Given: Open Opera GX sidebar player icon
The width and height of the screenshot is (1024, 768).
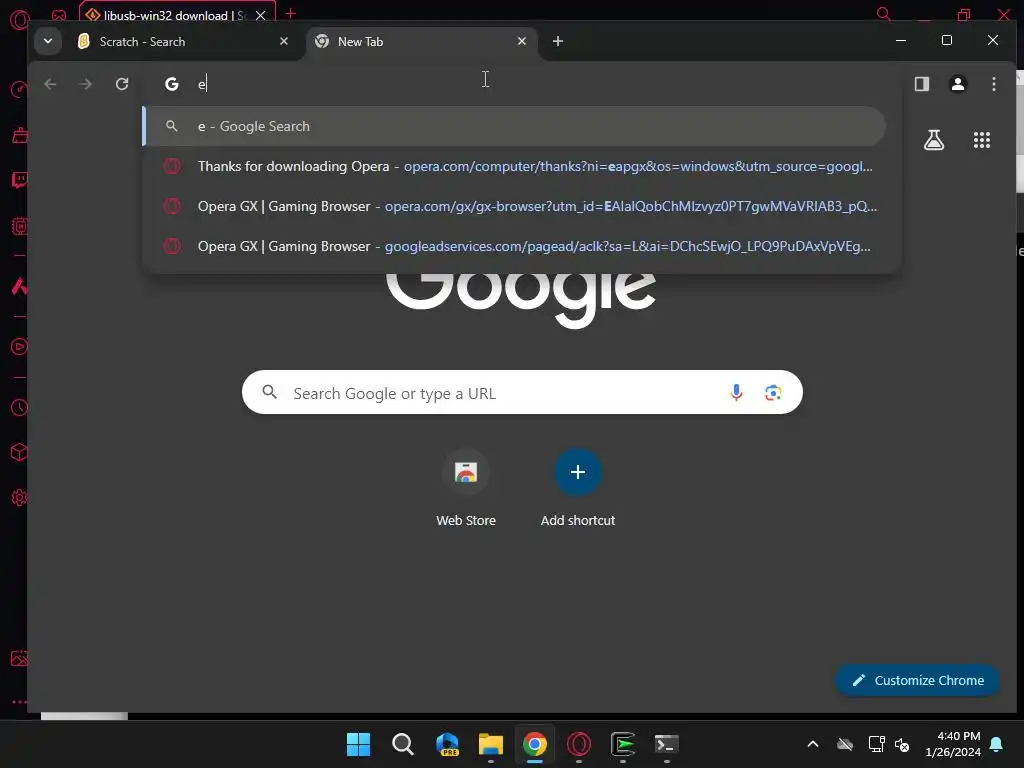Looking at the screenshot, I should pyautogui.click(x=20, y=347).
